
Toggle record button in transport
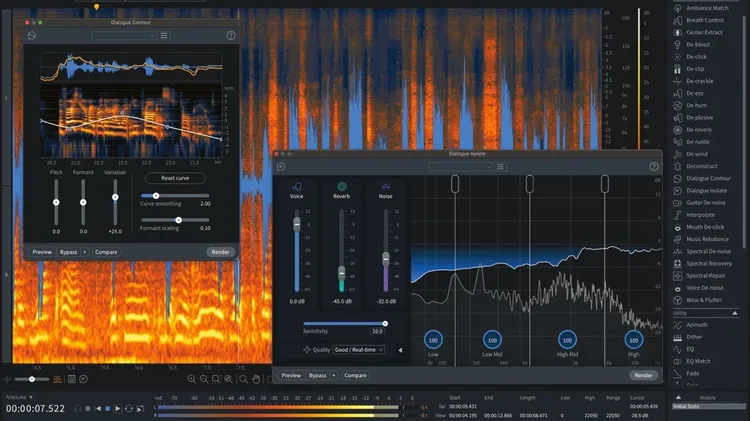pyautogui.click(x=88, y=409)
